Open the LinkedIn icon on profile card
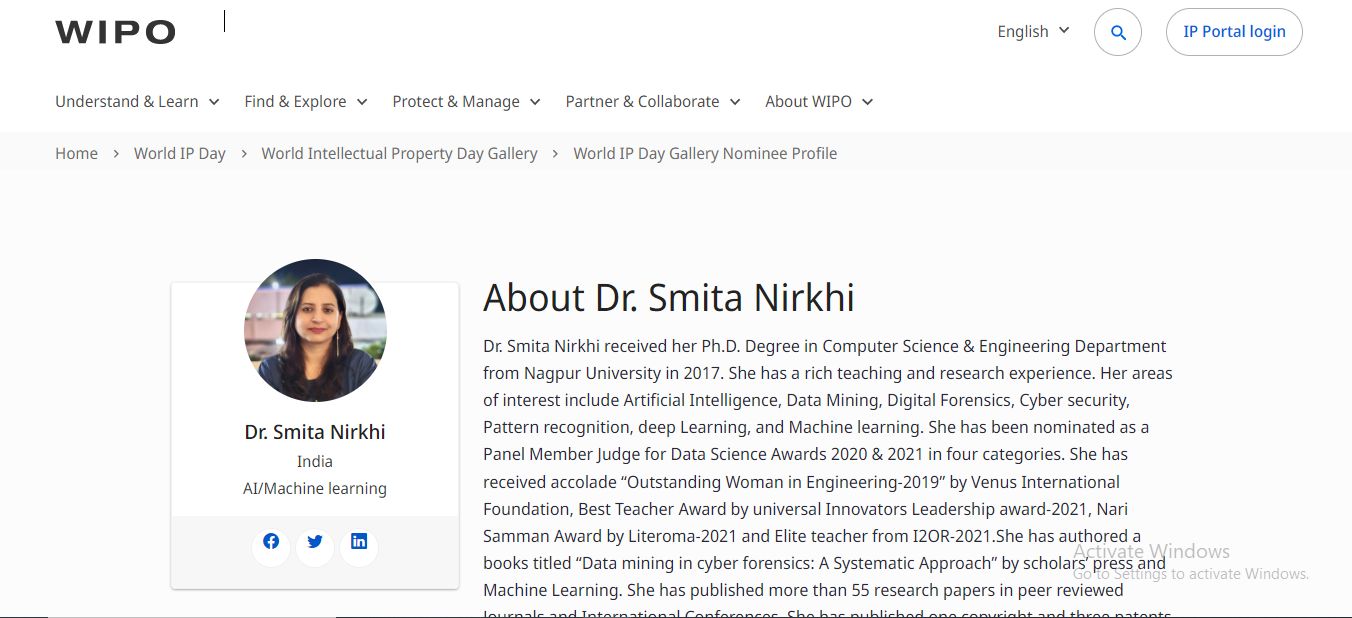 click(359, 541)
